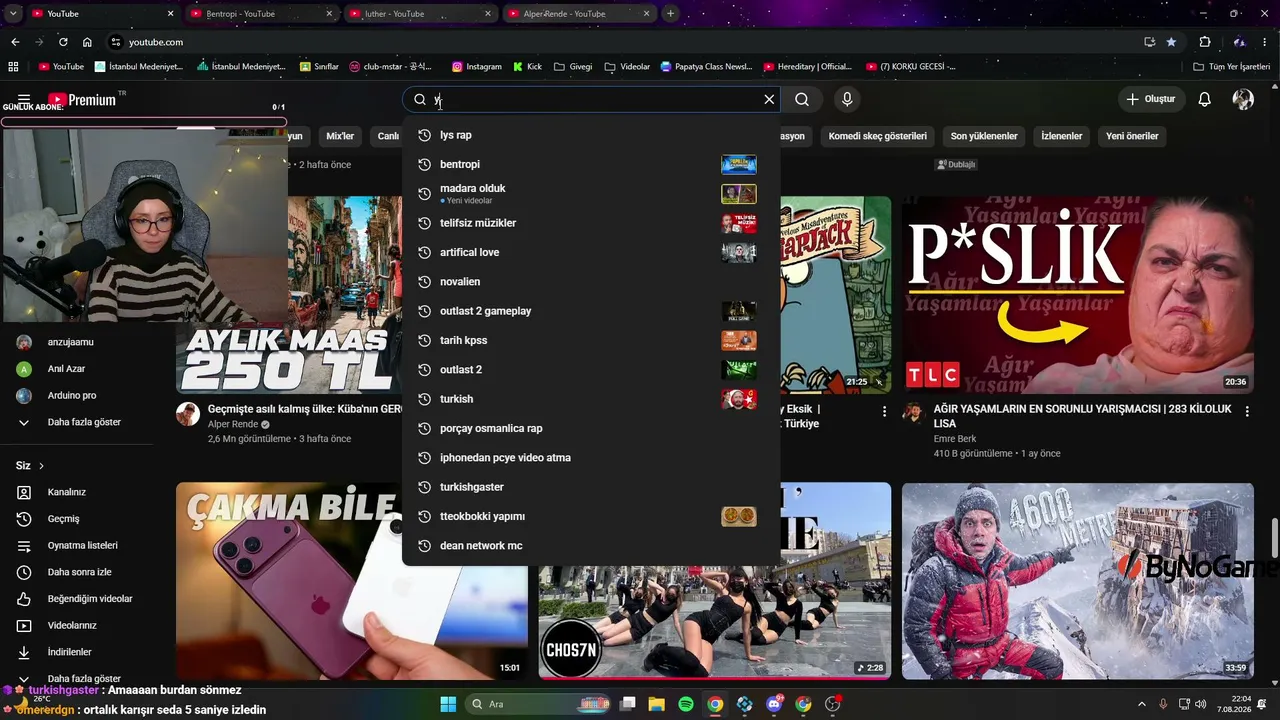Open Spotify from the taskbar
This screenshot has height=720, width=1280.
pyautogui.click(x=686, y=704)
